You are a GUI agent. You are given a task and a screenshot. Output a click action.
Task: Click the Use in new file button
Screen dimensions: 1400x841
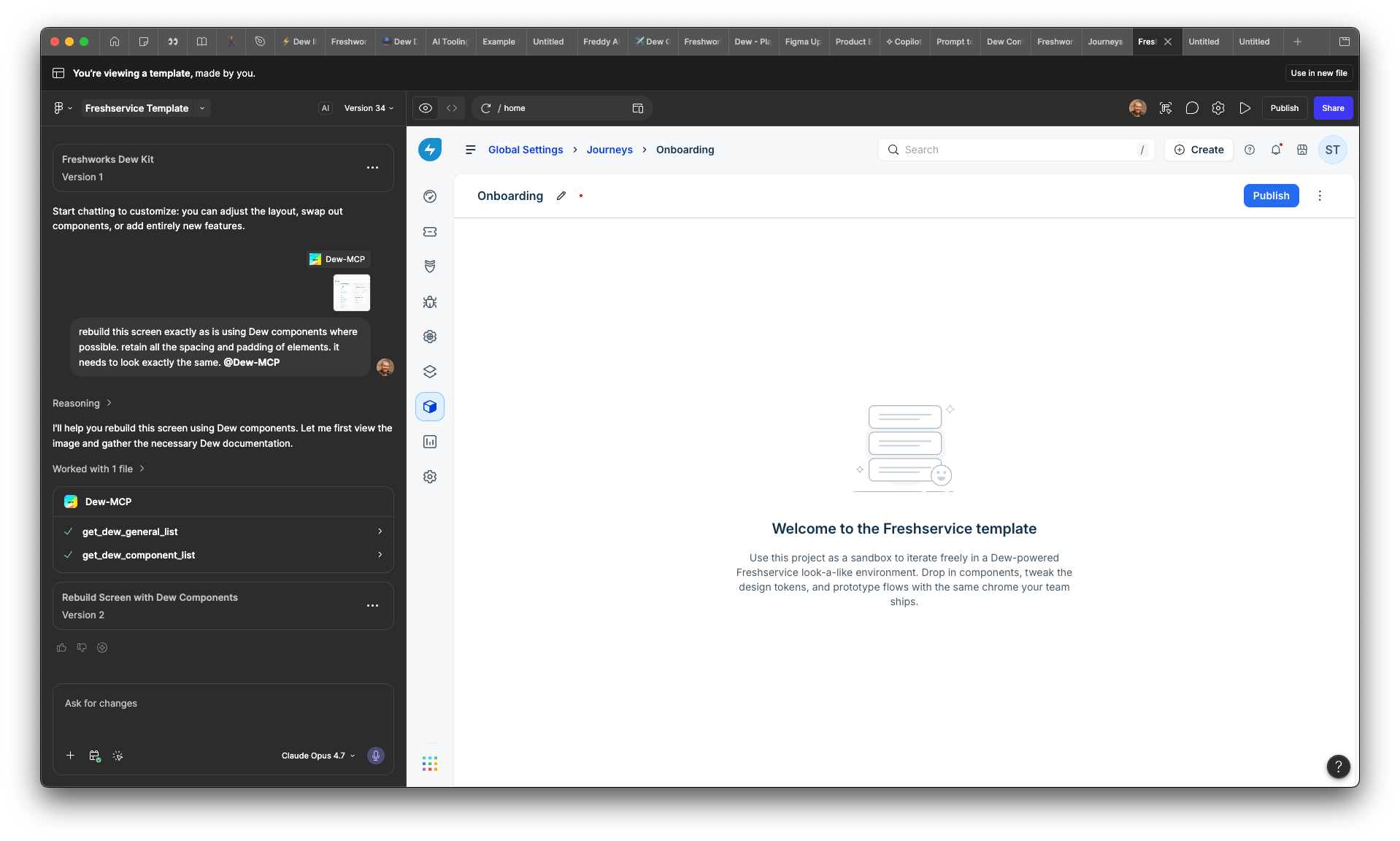click(x=1319, y=73)
